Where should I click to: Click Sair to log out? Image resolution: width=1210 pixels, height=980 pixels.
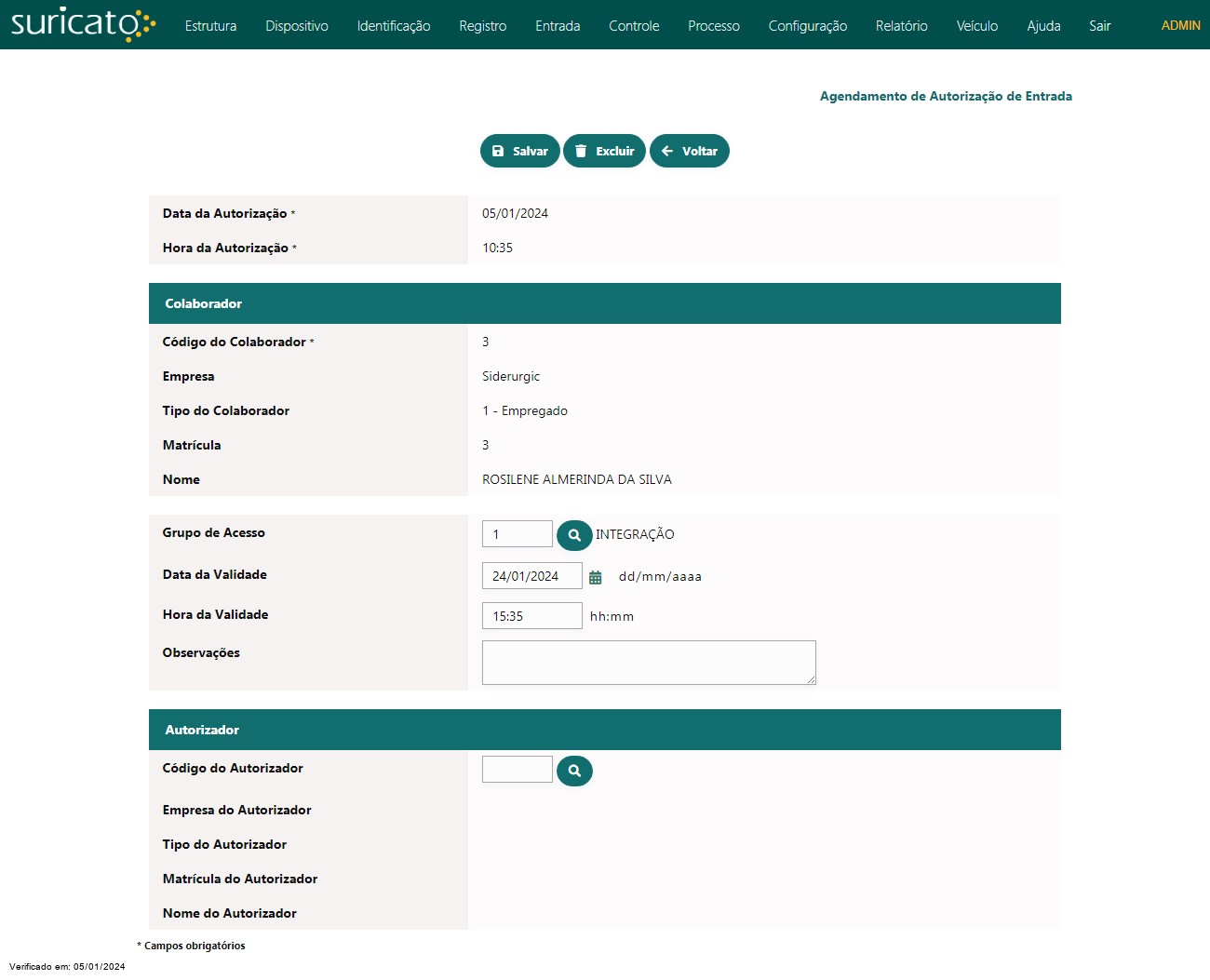[1099, 26]
